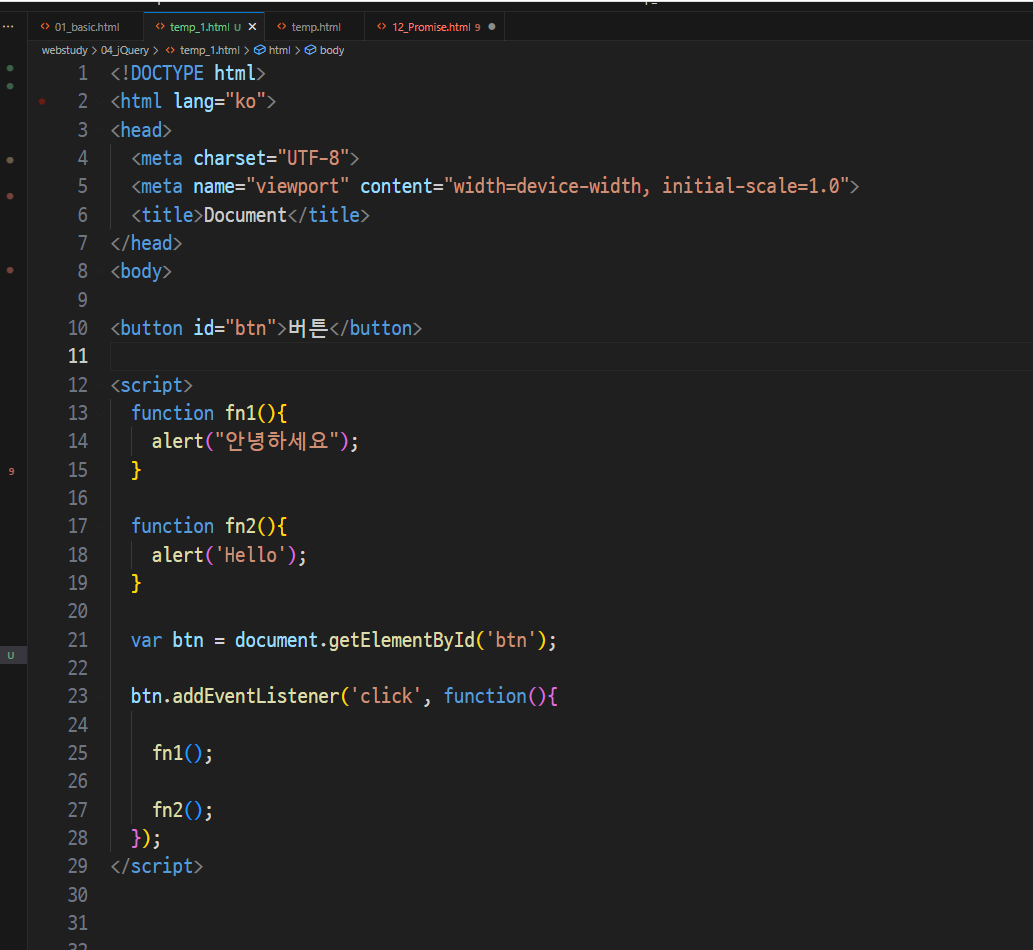Click line number 8 beside body tag

pyautogui.click(x=82, y=271)
